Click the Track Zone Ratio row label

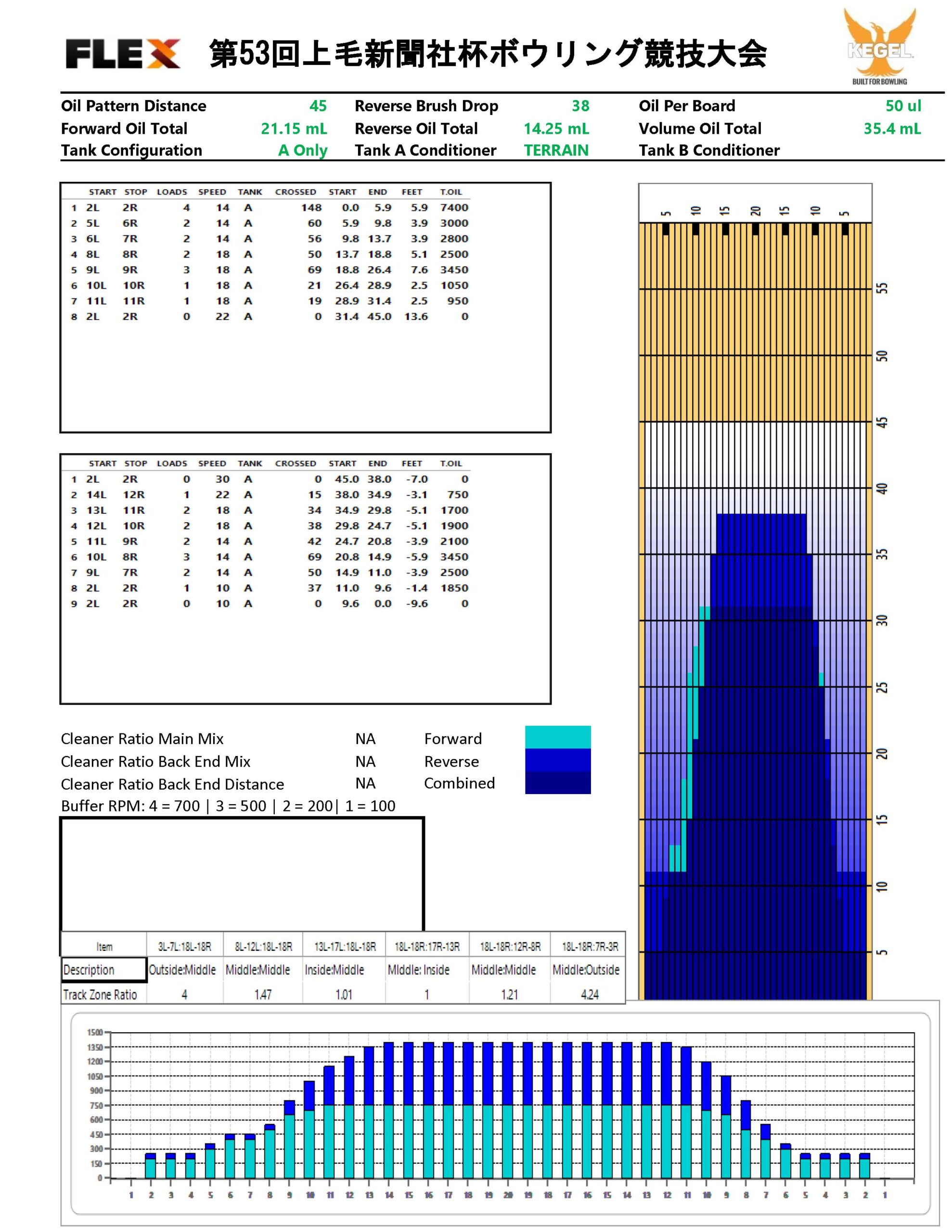point(100,994)
